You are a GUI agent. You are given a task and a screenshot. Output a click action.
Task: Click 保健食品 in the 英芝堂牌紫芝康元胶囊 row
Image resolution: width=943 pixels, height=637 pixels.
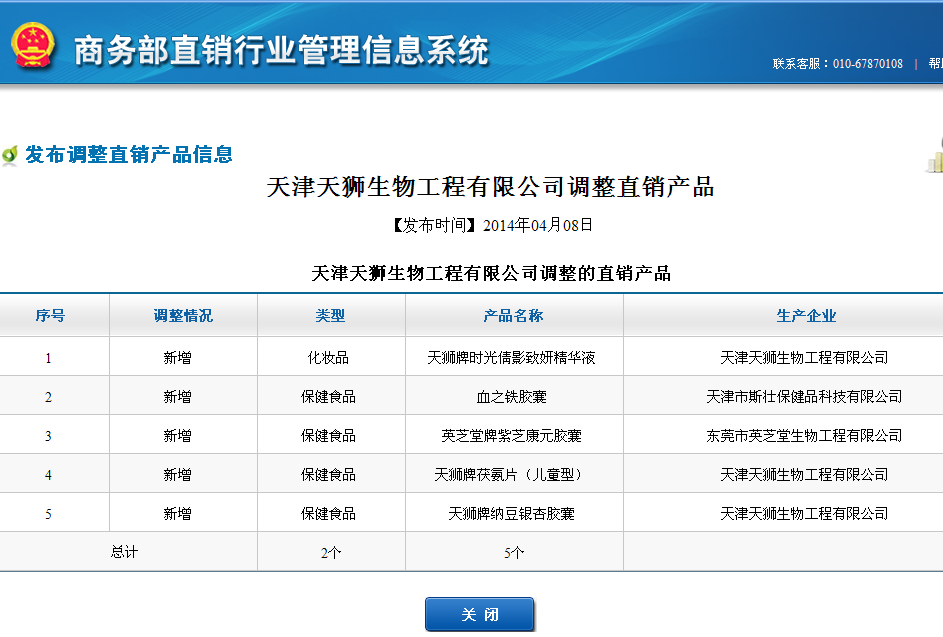[x=328, y=436]
